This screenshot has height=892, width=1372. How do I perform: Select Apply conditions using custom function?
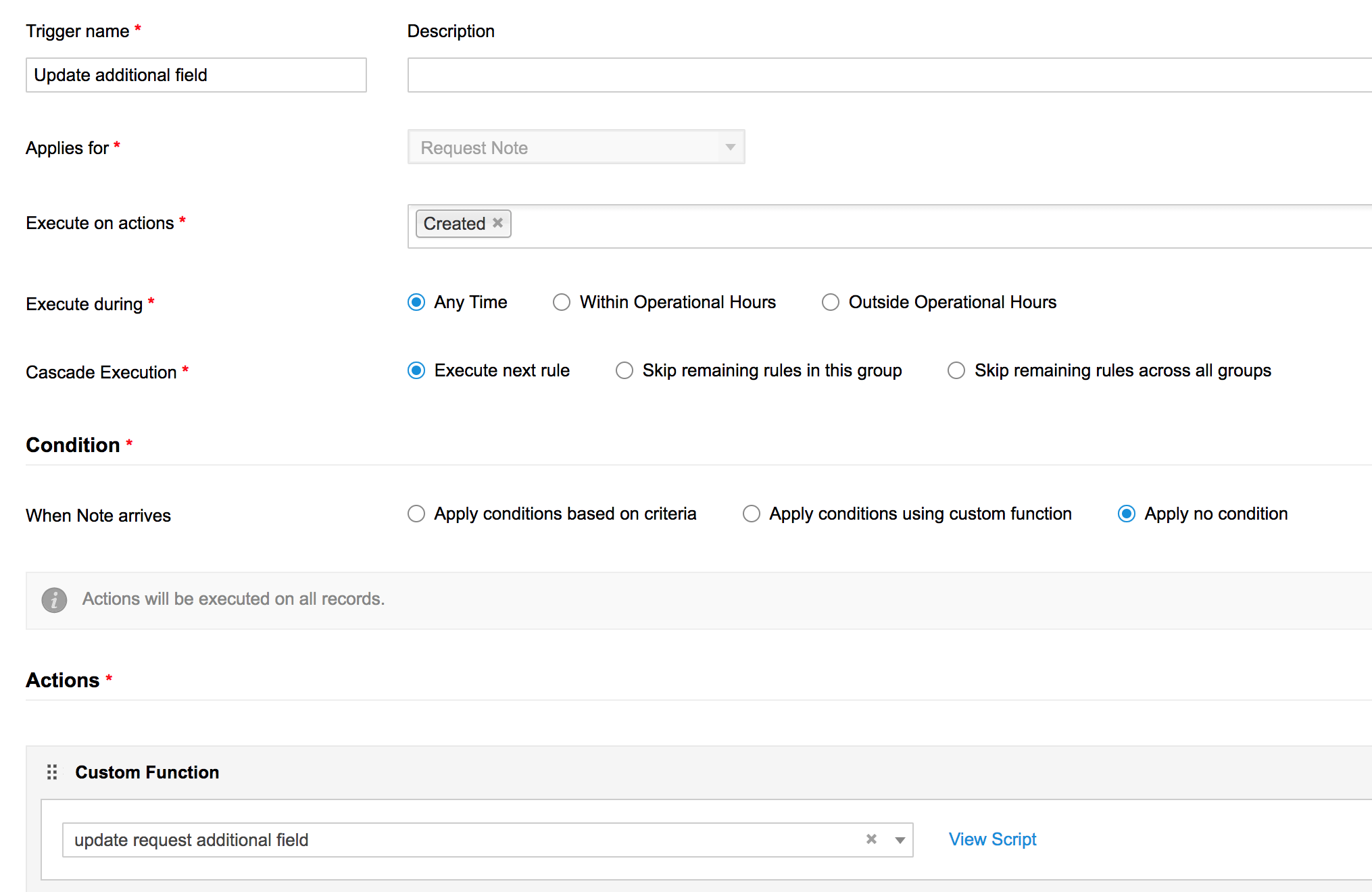point(752,514)
